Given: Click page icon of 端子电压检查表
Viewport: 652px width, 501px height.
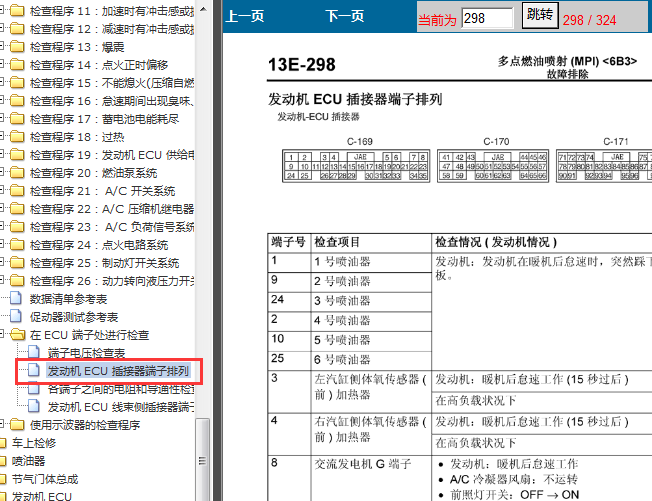Looking at the screenshot, I should tap(34, 352).
